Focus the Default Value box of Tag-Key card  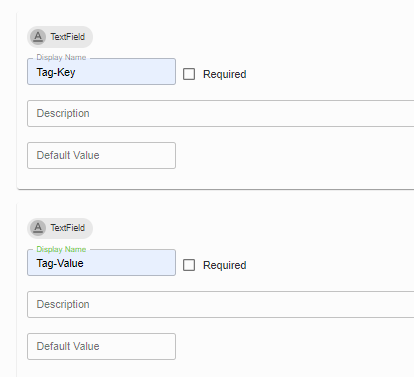tap(101, 155)
